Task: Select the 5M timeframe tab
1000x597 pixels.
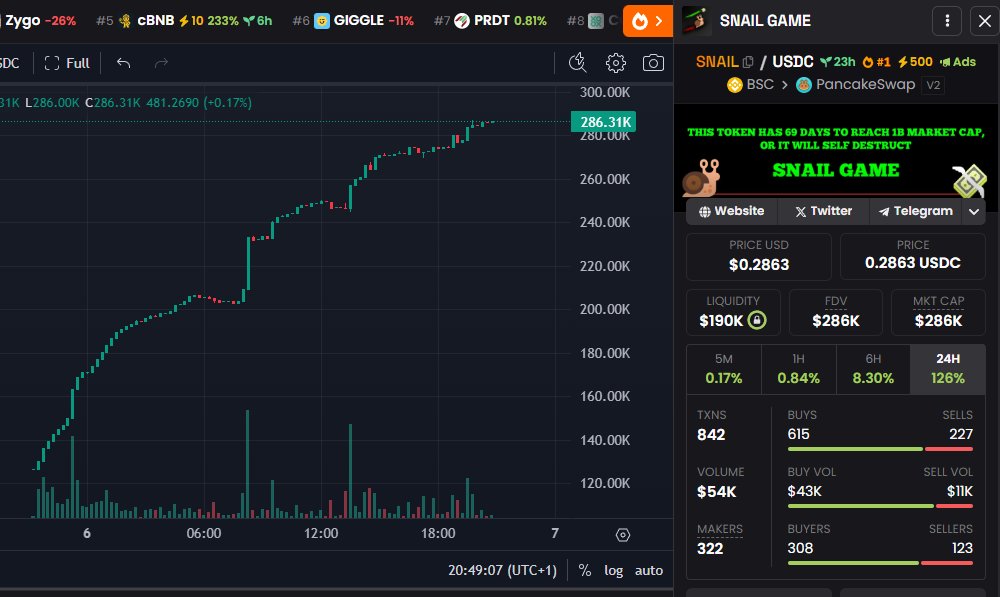Action: pyautogui.click(x=724, y=369)
